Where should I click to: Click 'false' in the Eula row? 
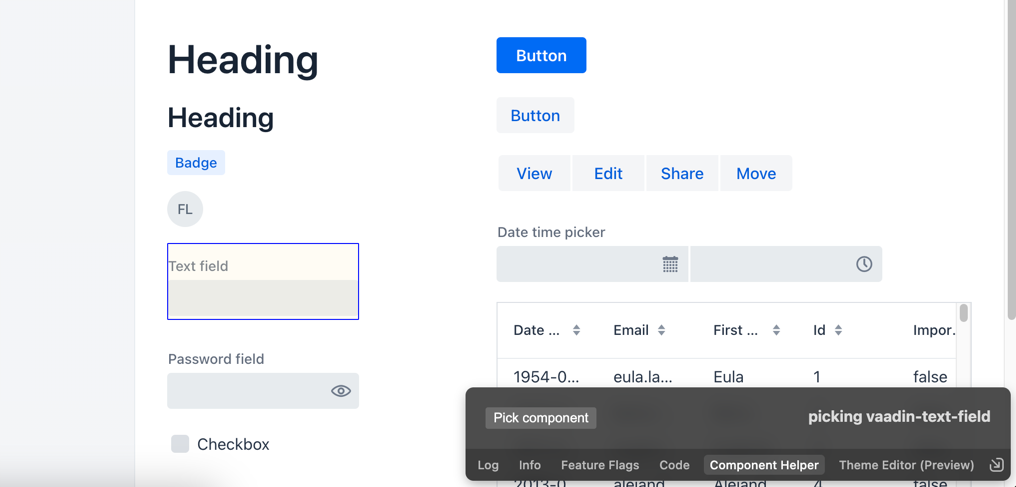point(930,377)
